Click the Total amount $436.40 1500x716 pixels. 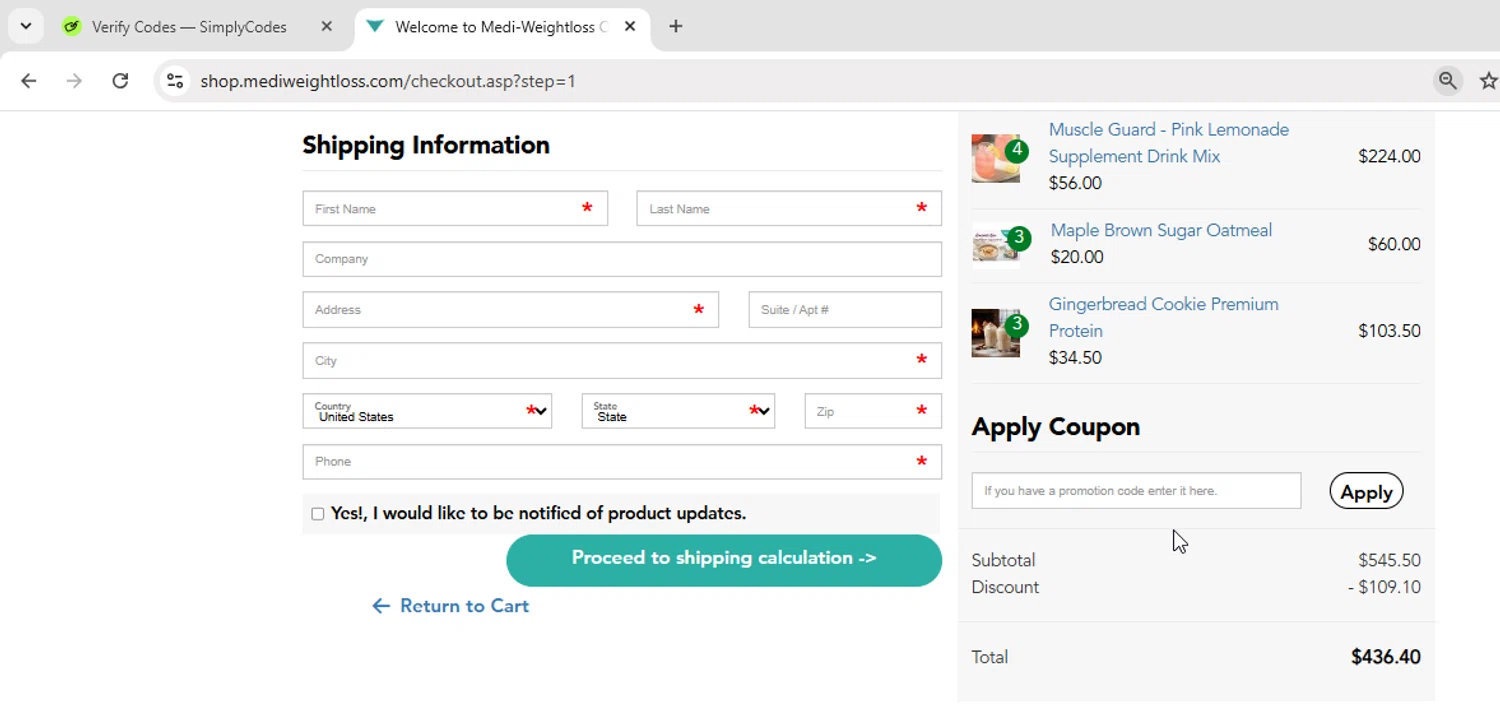coord(1386,657)
